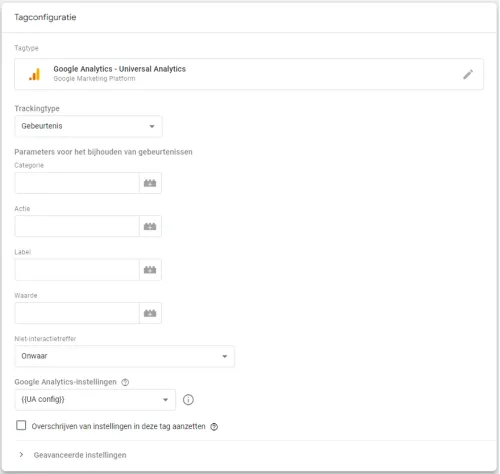The width and height of the screenshot is (500, 474).
Task: Enable Overschrijven van instellingen checkbox
Action: (21, 425)
